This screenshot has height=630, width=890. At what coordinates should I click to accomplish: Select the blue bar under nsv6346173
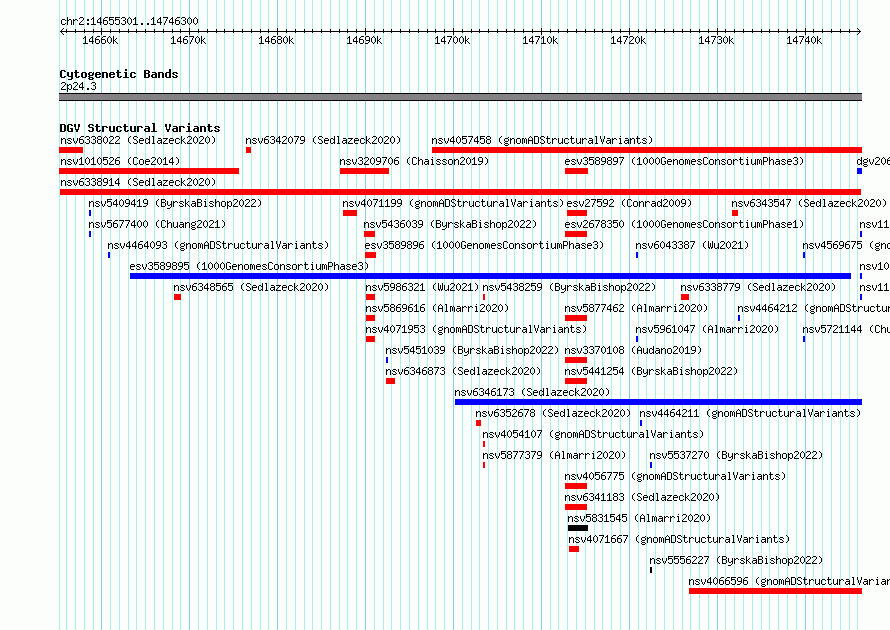(658, 402)
